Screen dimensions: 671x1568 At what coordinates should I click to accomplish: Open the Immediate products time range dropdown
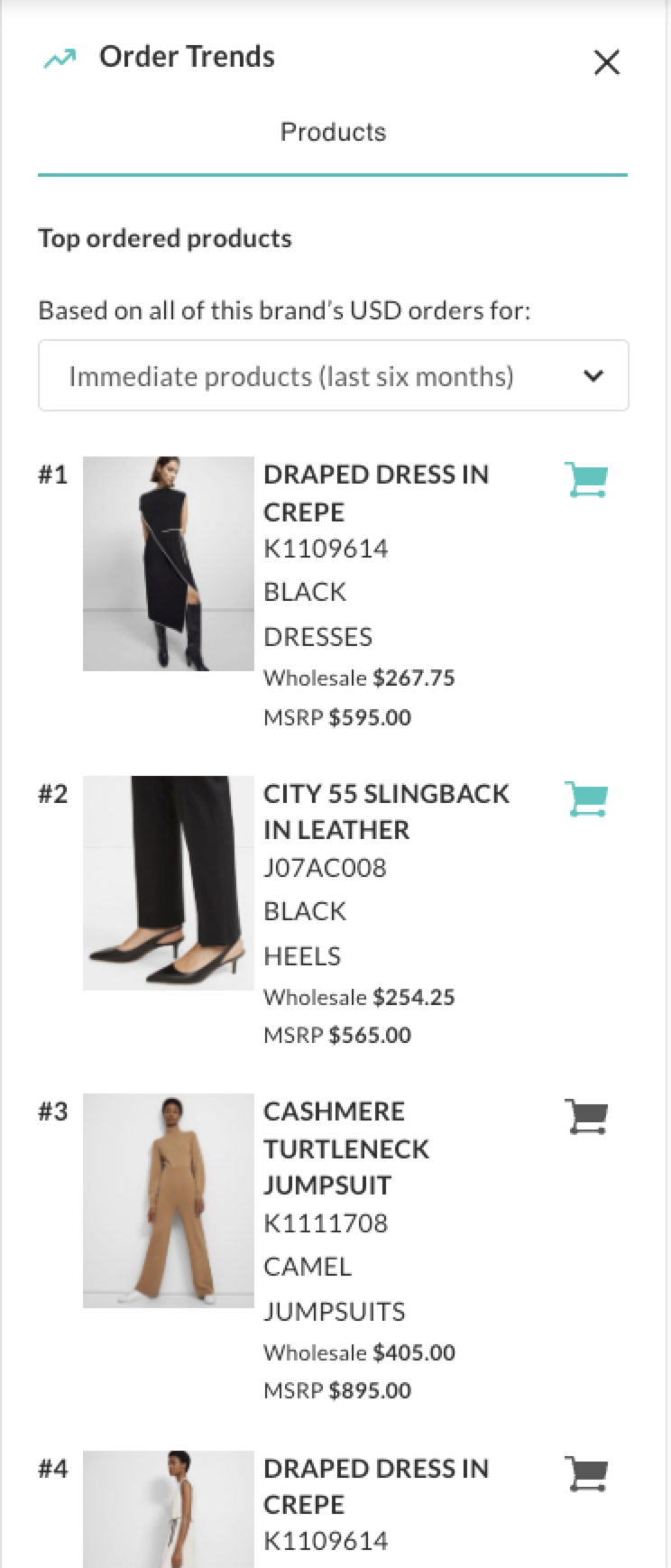[x=333, y=375]
